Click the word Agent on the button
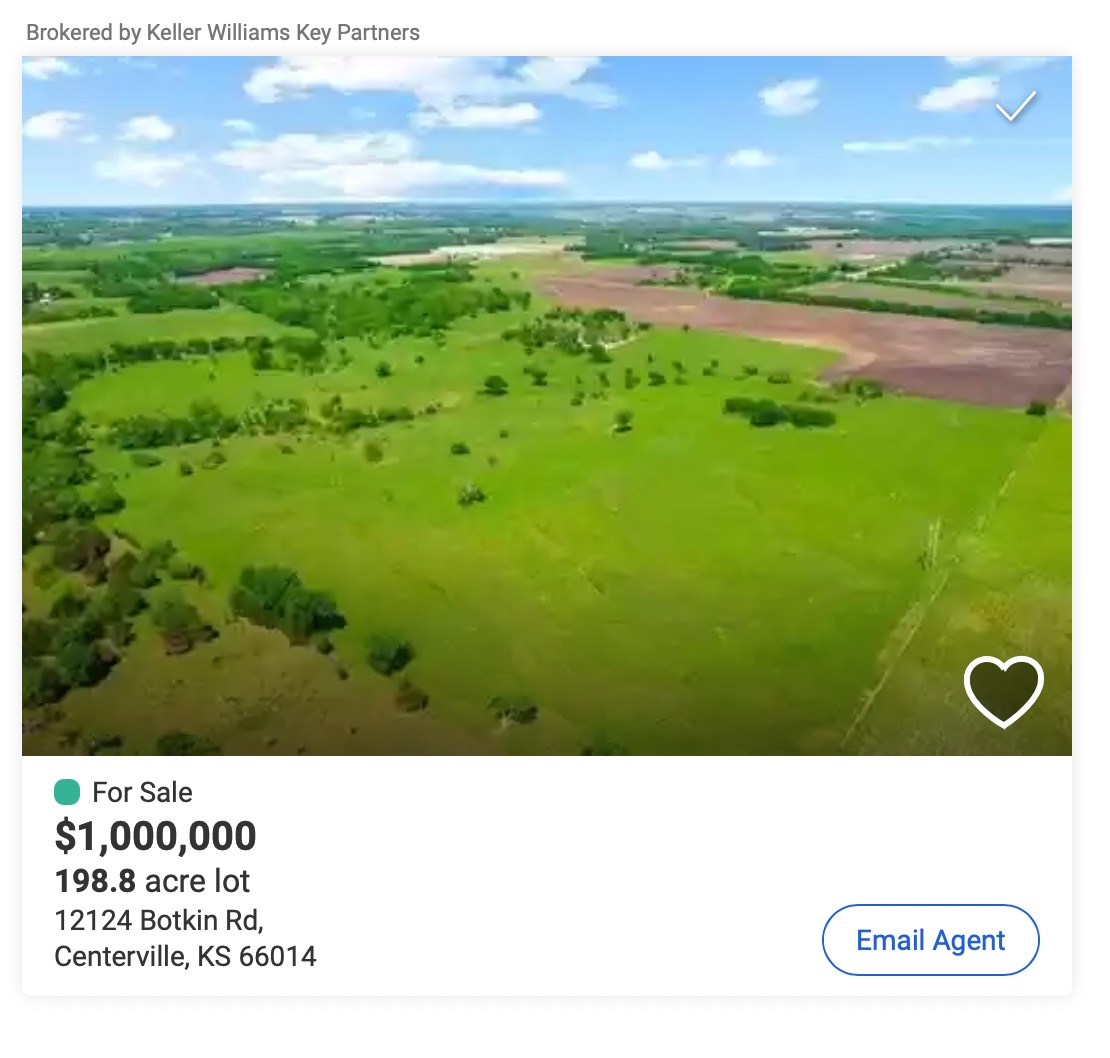 point(969,941)
